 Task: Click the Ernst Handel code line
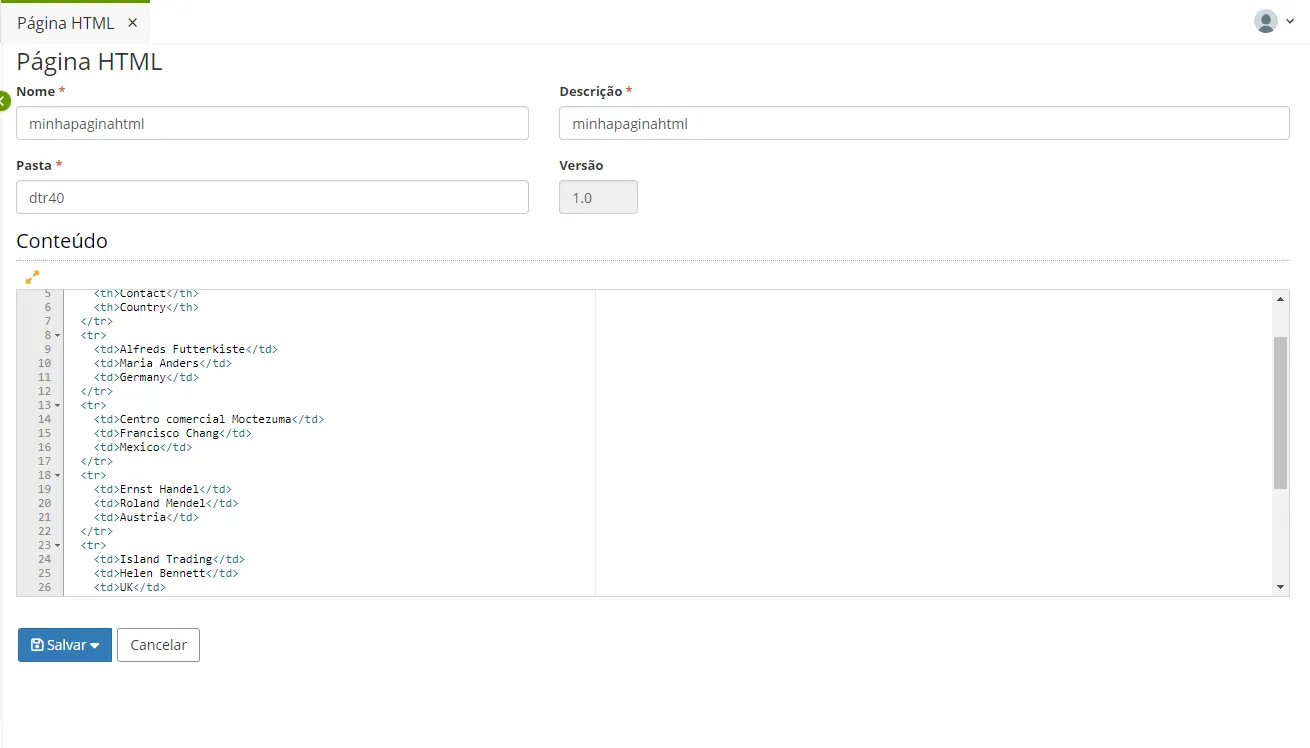(x=163, y=489)
